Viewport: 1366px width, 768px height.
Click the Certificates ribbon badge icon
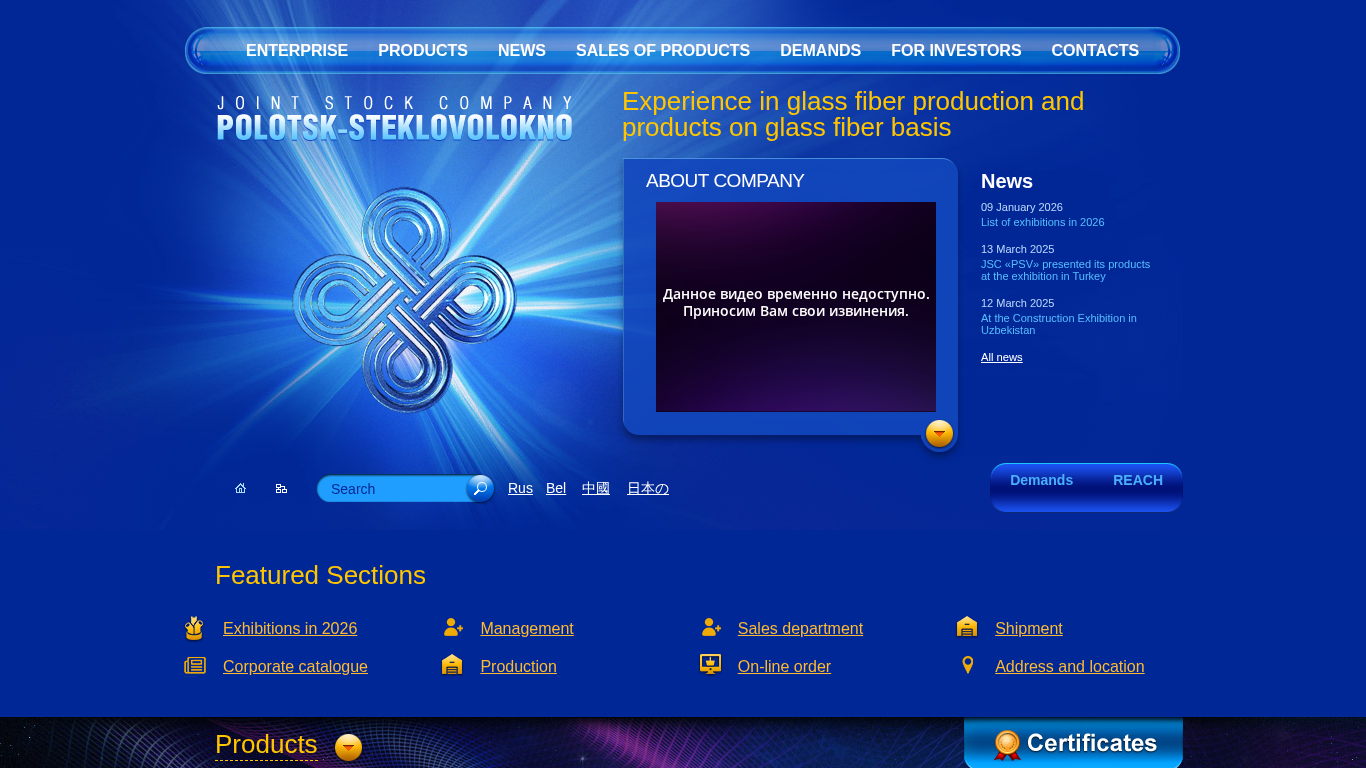(1007, 745)
